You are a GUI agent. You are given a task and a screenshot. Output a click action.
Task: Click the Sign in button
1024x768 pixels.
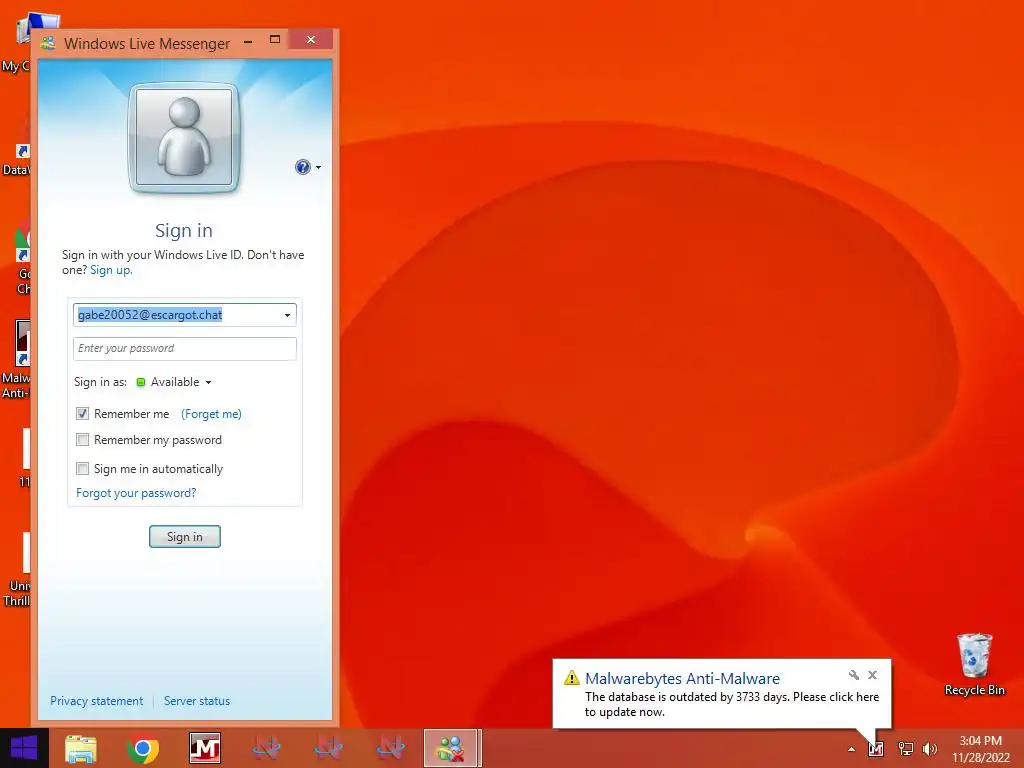185,537
